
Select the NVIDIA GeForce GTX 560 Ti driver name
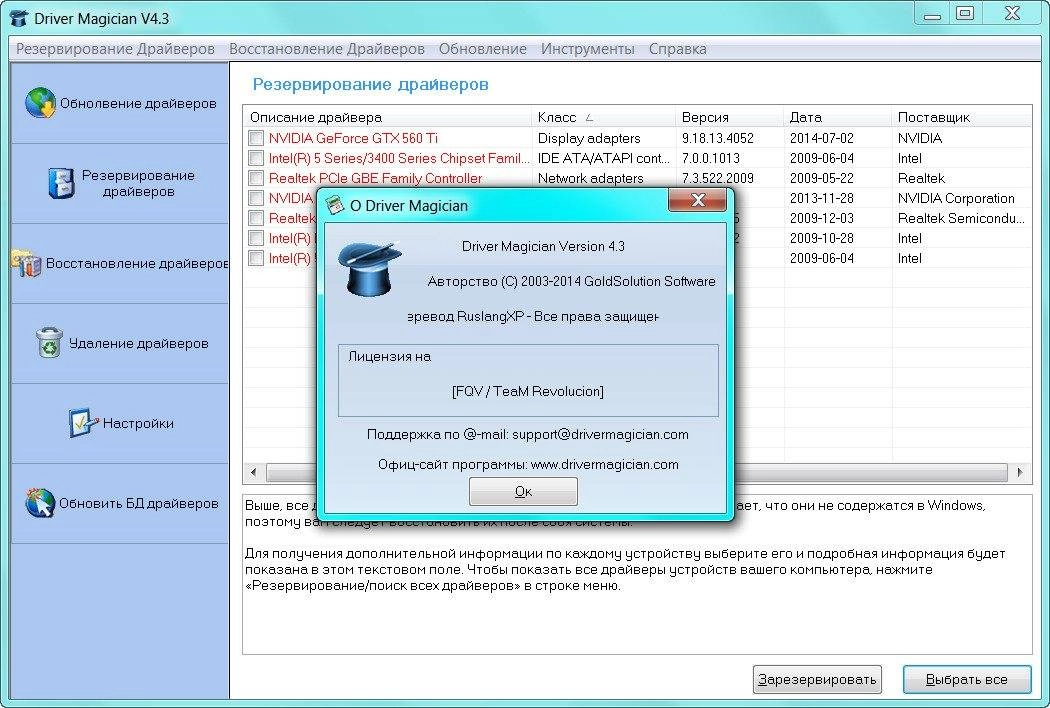[x=353, y=138]
